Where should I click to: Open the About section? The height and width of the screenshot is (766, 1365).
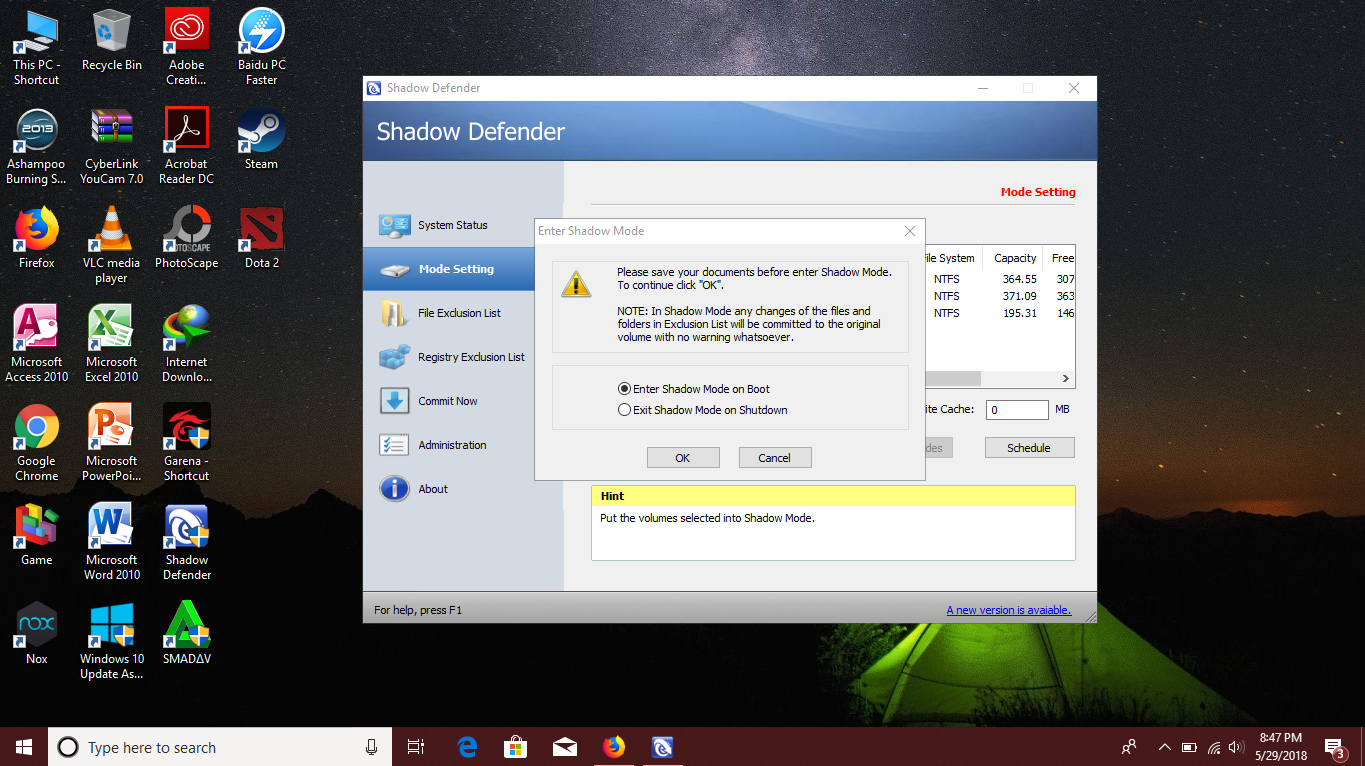tap(433, 488)
